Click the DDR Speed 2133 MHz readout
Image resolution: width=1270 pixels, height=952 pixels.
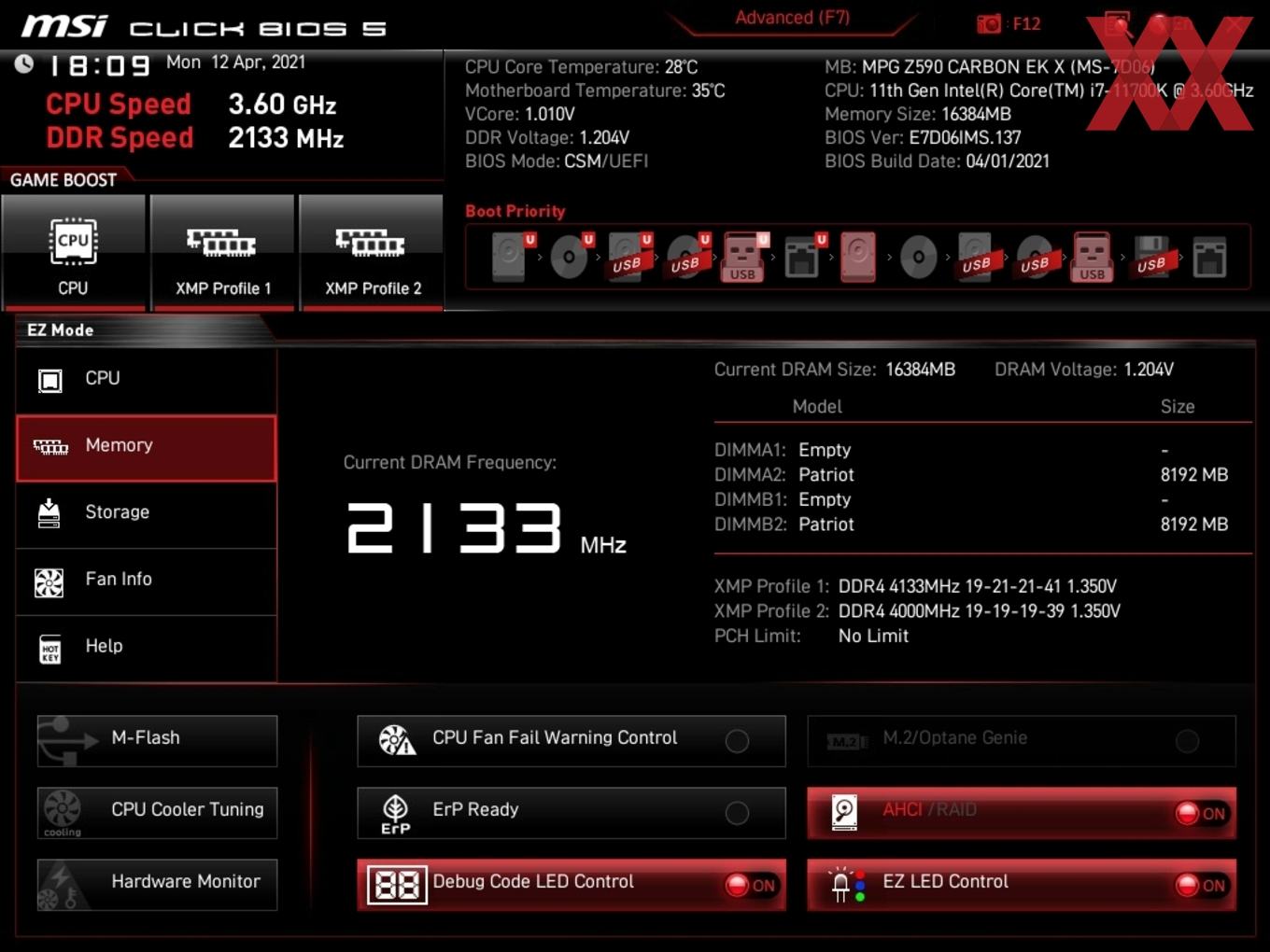pyautogui.click(x=195, y=138)
